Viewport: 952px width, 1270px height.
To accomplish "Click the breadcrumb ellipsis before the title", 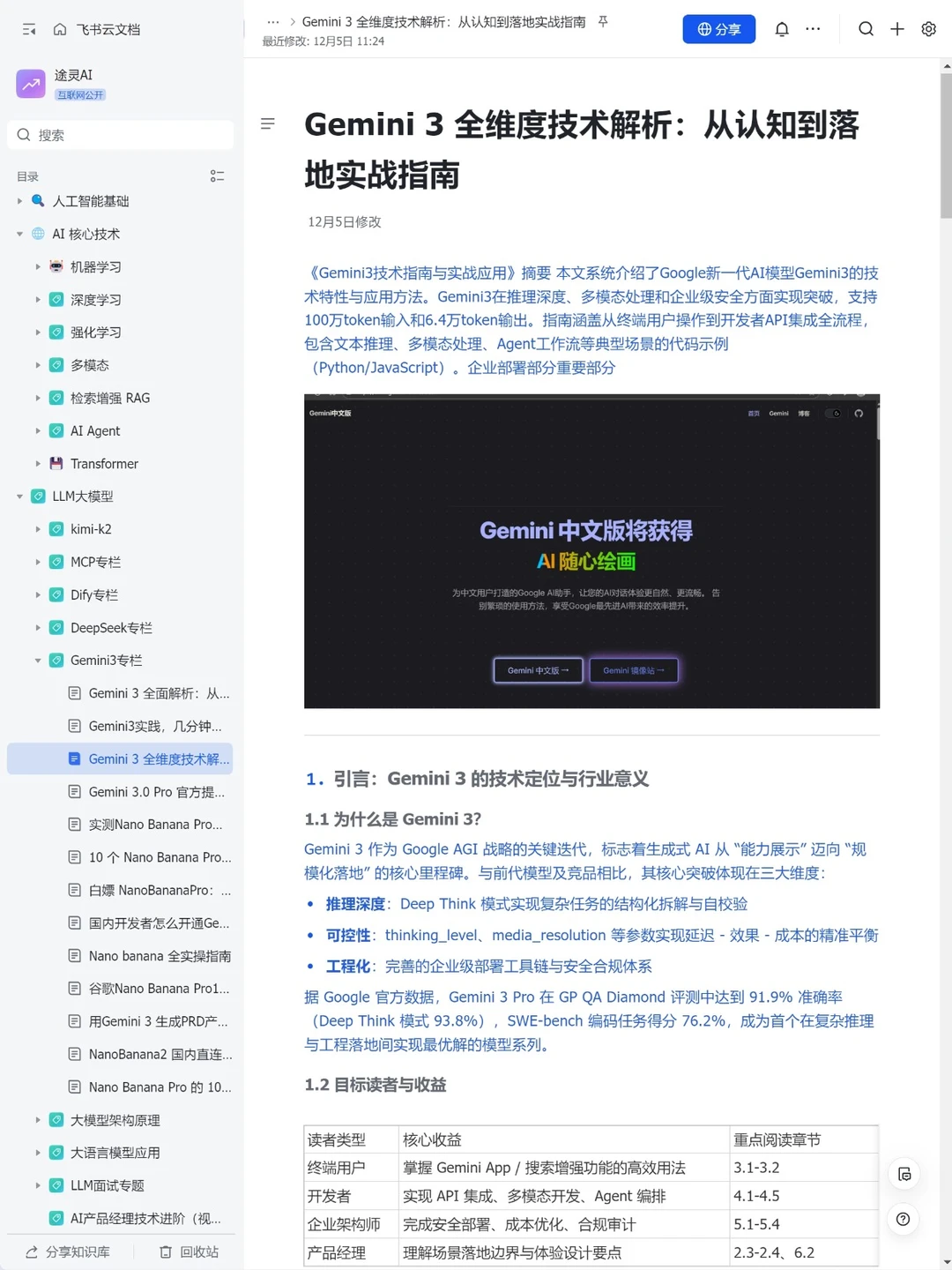I will tap(273, 22).
